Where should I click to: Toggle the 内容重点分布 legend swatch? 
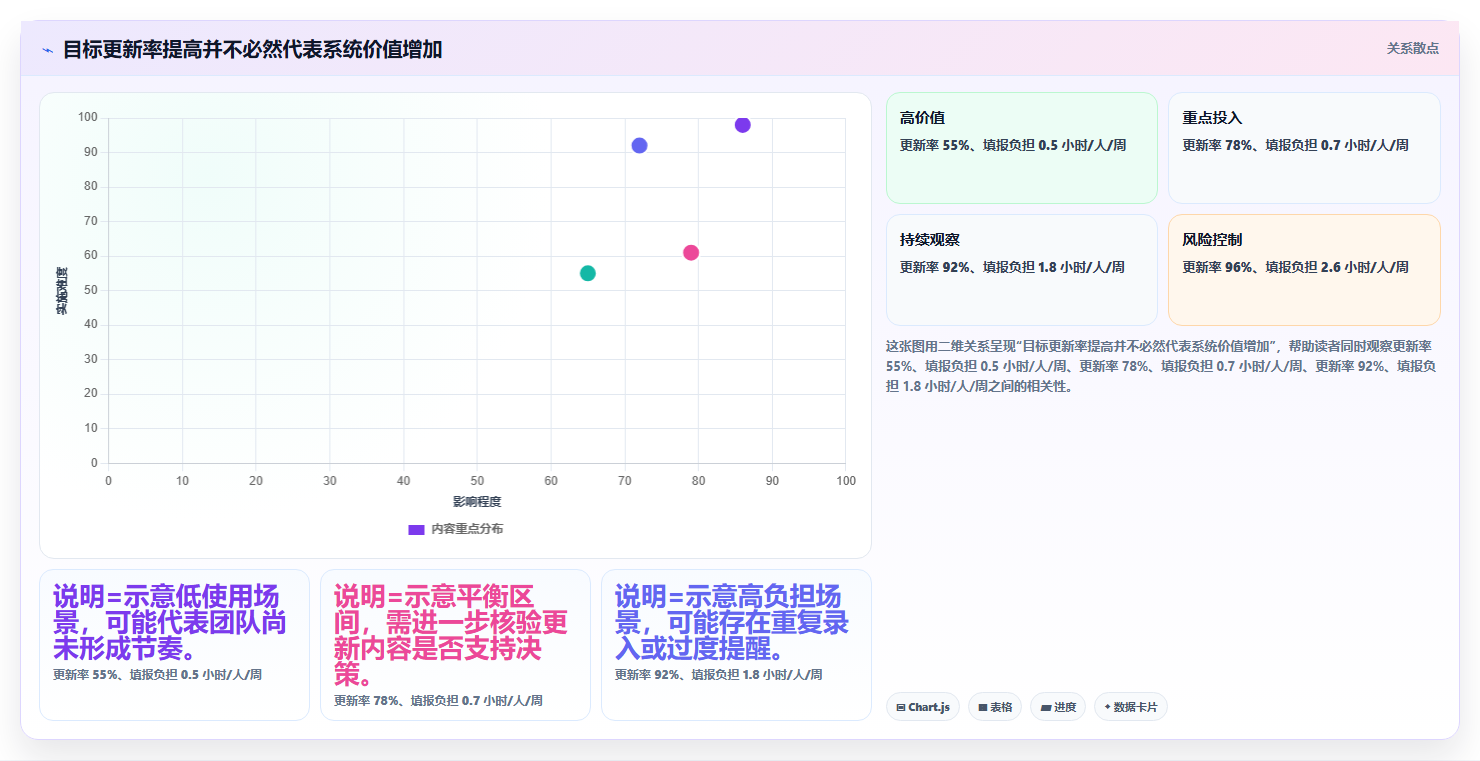(x=417, y=529)
